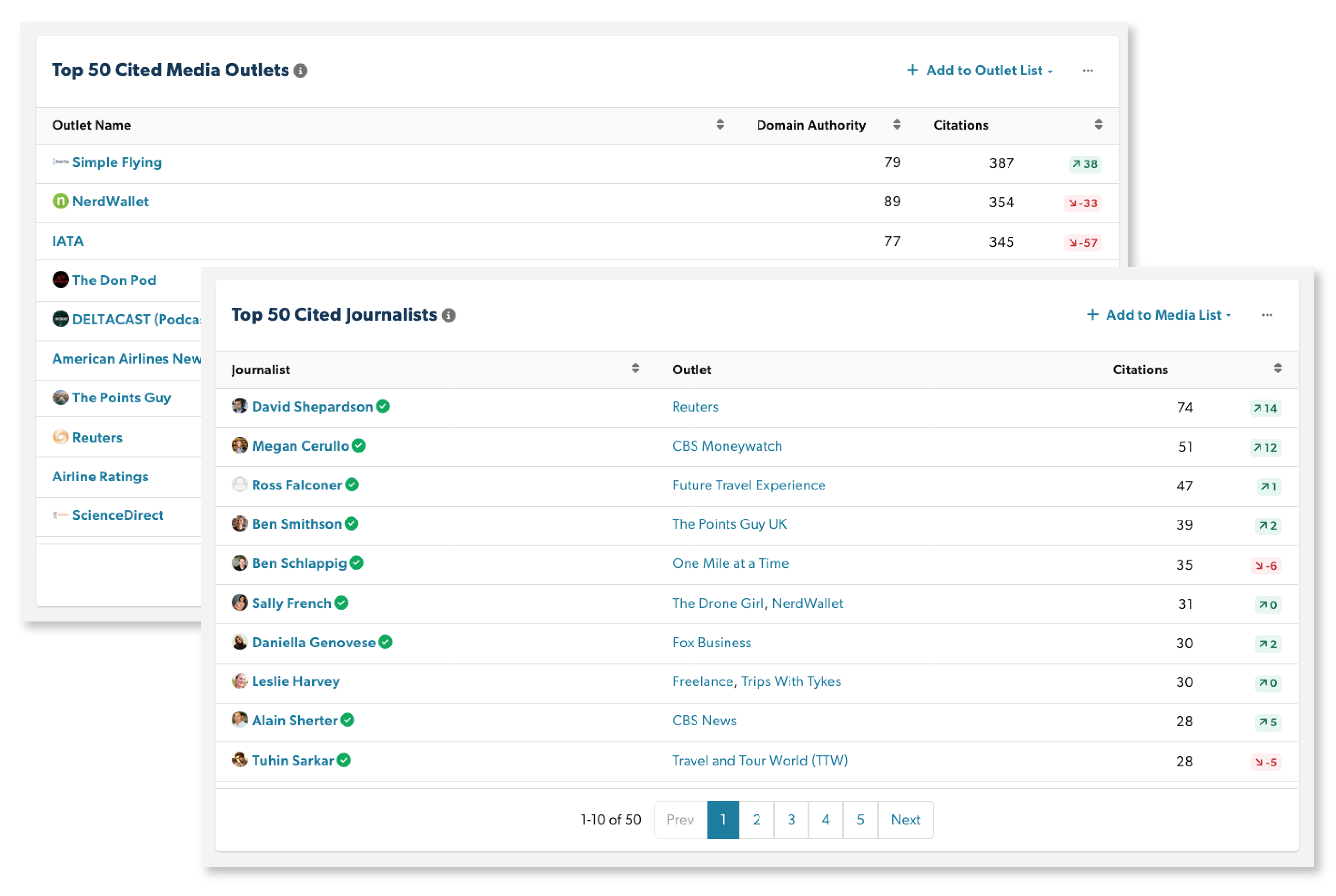
Task: Sort journalists by Citations arrows
Action: pos(1278,369)
